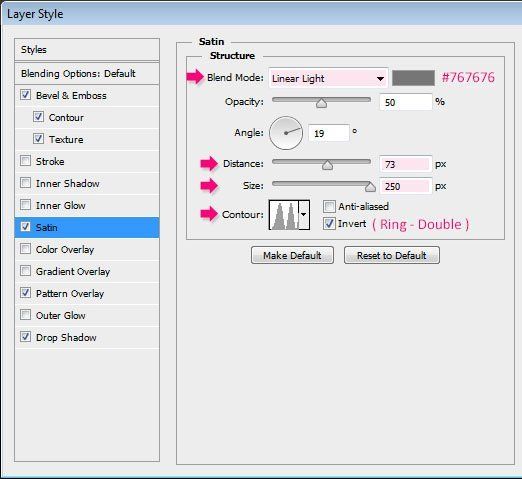
Task: Open the Styles section
Action: tap(87, 50)
